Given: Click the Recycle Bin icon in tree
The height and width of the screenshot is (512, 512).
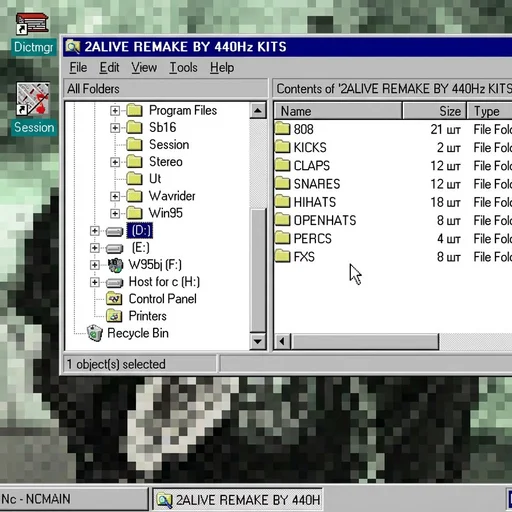Looking at the screenshot, I should [95, 333].
